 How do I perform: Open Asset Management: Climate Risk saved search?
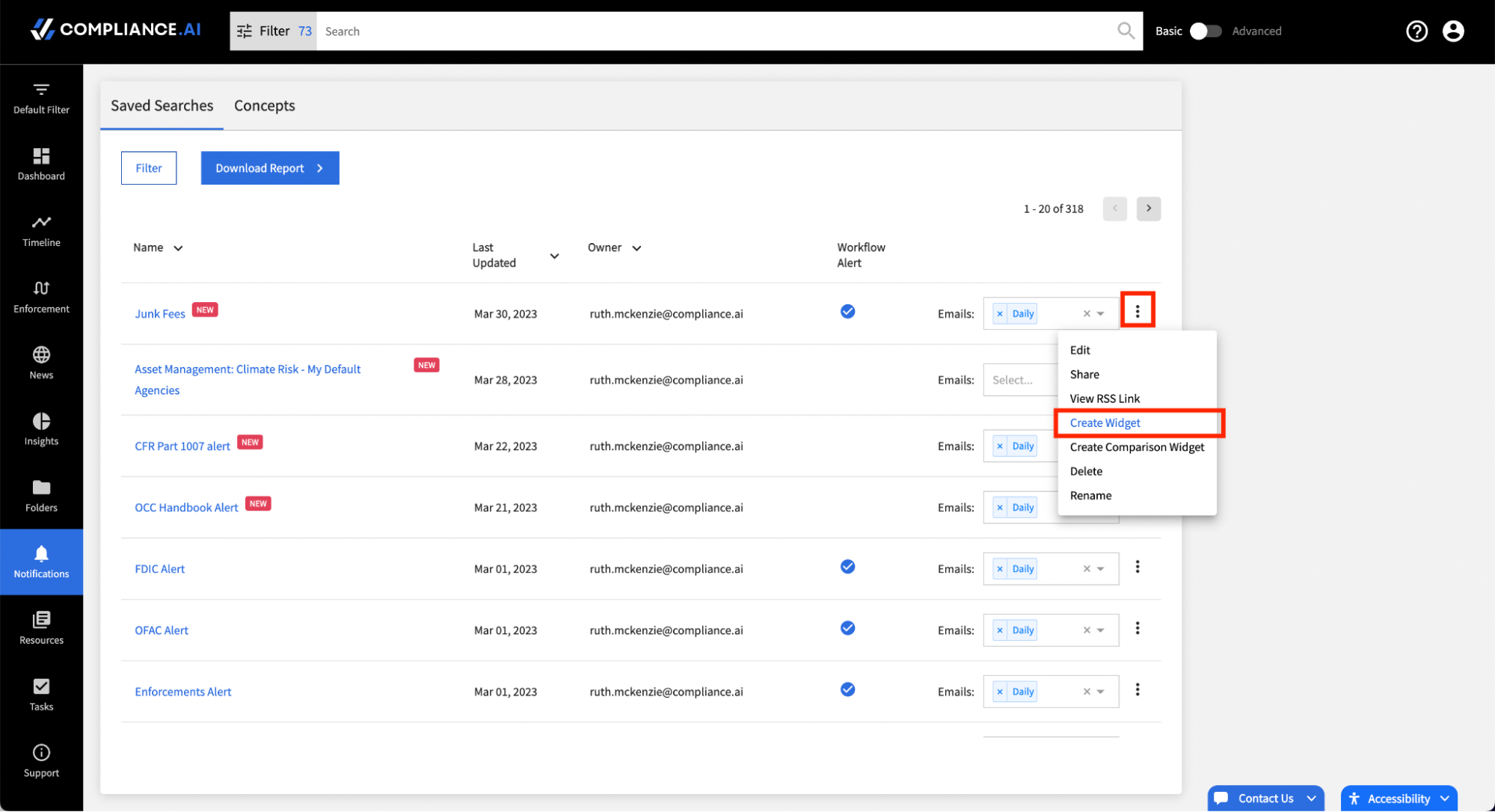(x=247, y=380)
